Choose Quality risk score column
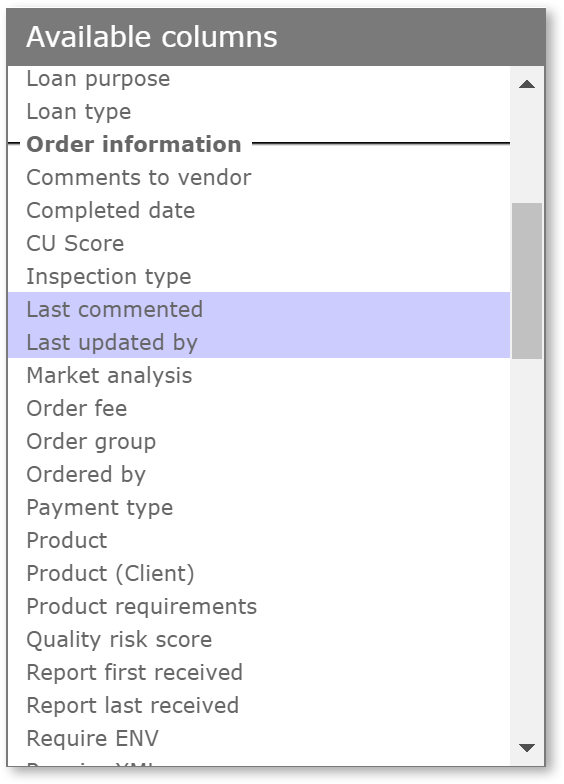Viewport: 564px width, 784px height. click(259, 640)
